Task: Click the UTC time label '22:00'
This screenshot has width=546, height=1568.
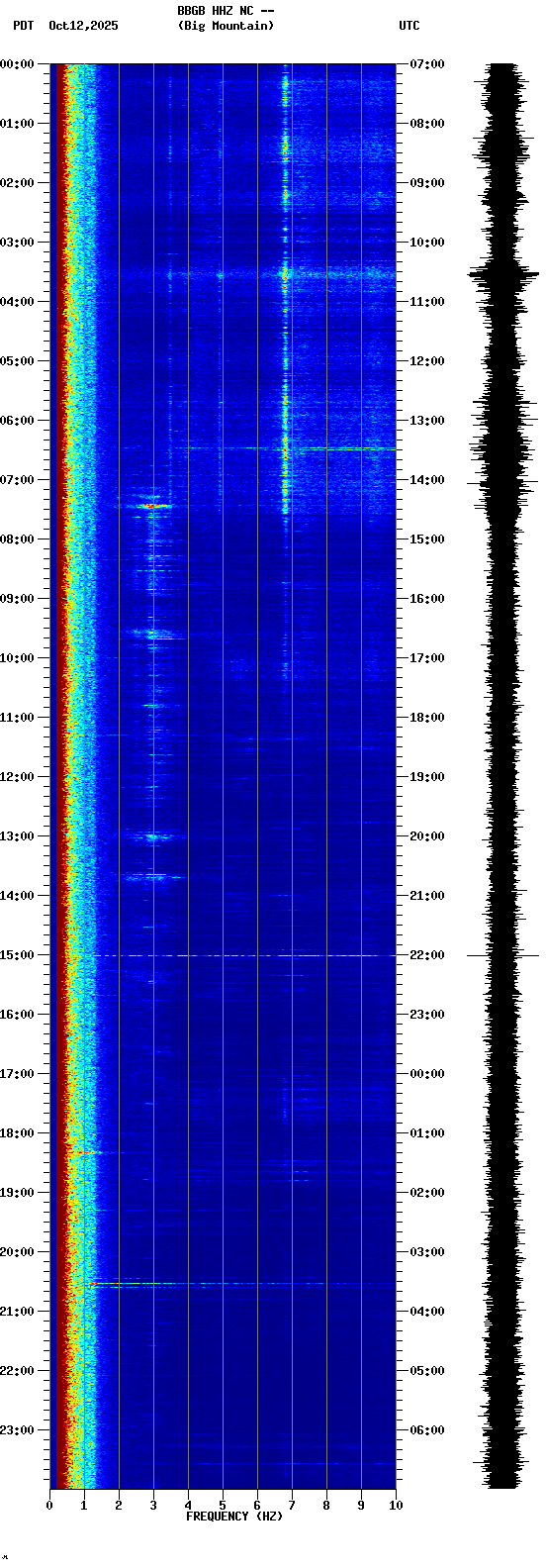Action: pyautogui.click(x=427, y=955)
